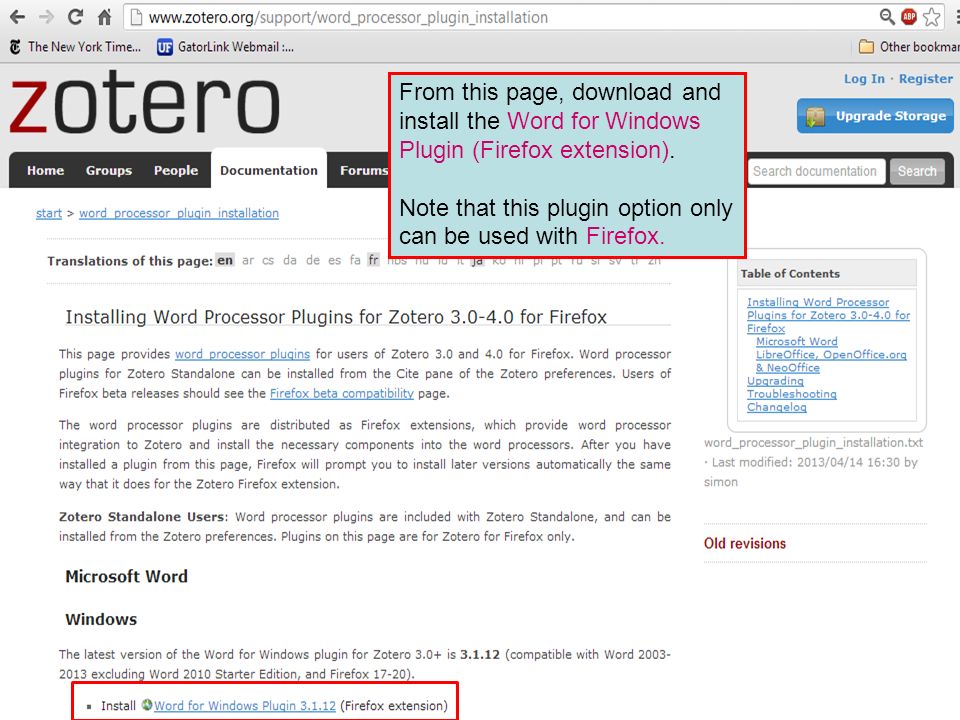Viewport: 960px width, 720px height.
Task: Click the 'Table of Contents' header
Action: coord(790,274)
